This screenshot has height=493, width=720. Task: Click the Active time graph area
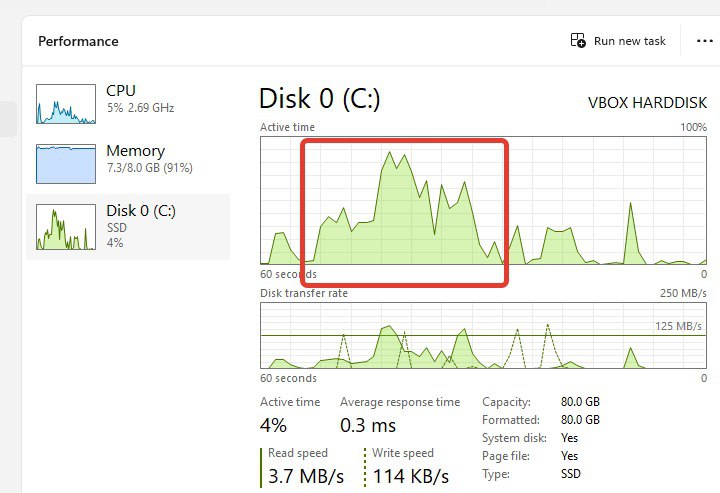point(483,201)
